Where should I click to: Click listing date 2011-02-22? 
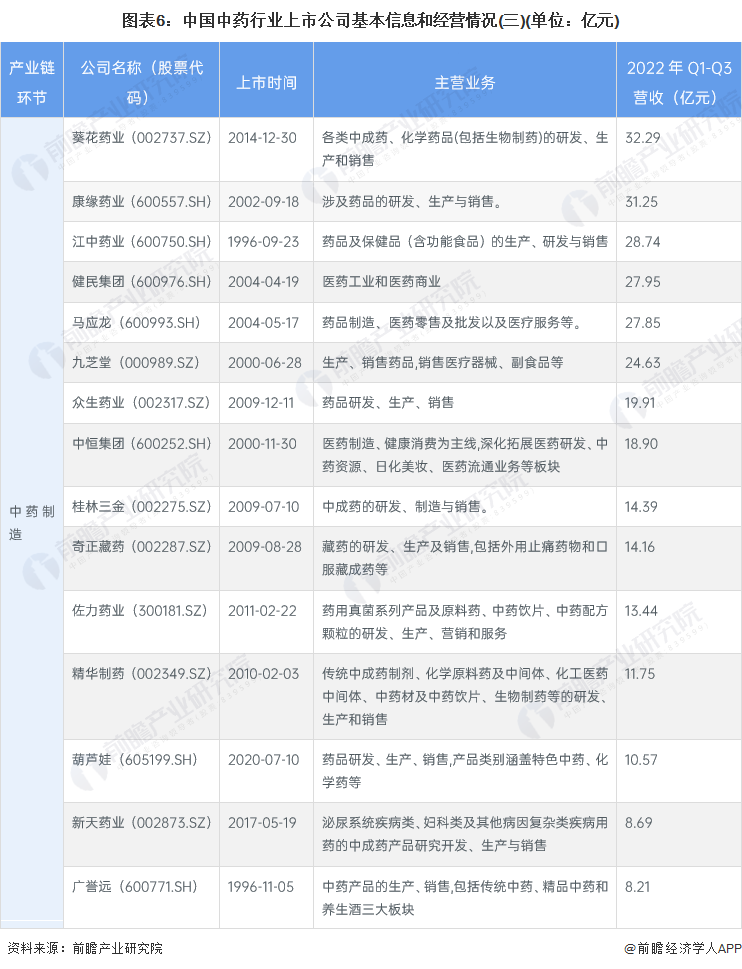pos(263,611)
